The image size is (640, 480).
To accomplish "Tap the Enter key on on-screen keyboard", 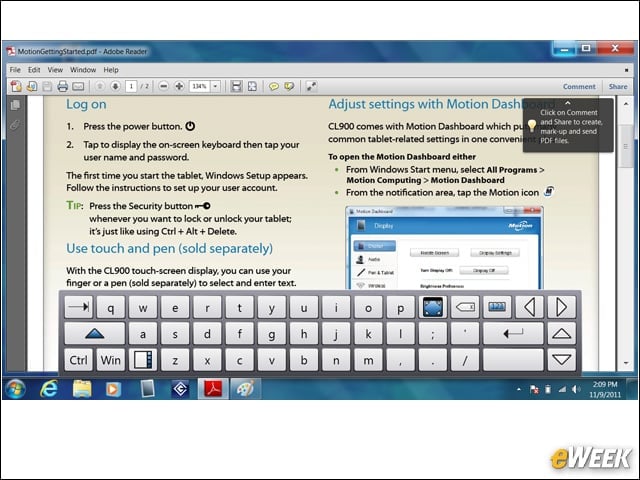I will pyautogui.click(x=513, y=333).
